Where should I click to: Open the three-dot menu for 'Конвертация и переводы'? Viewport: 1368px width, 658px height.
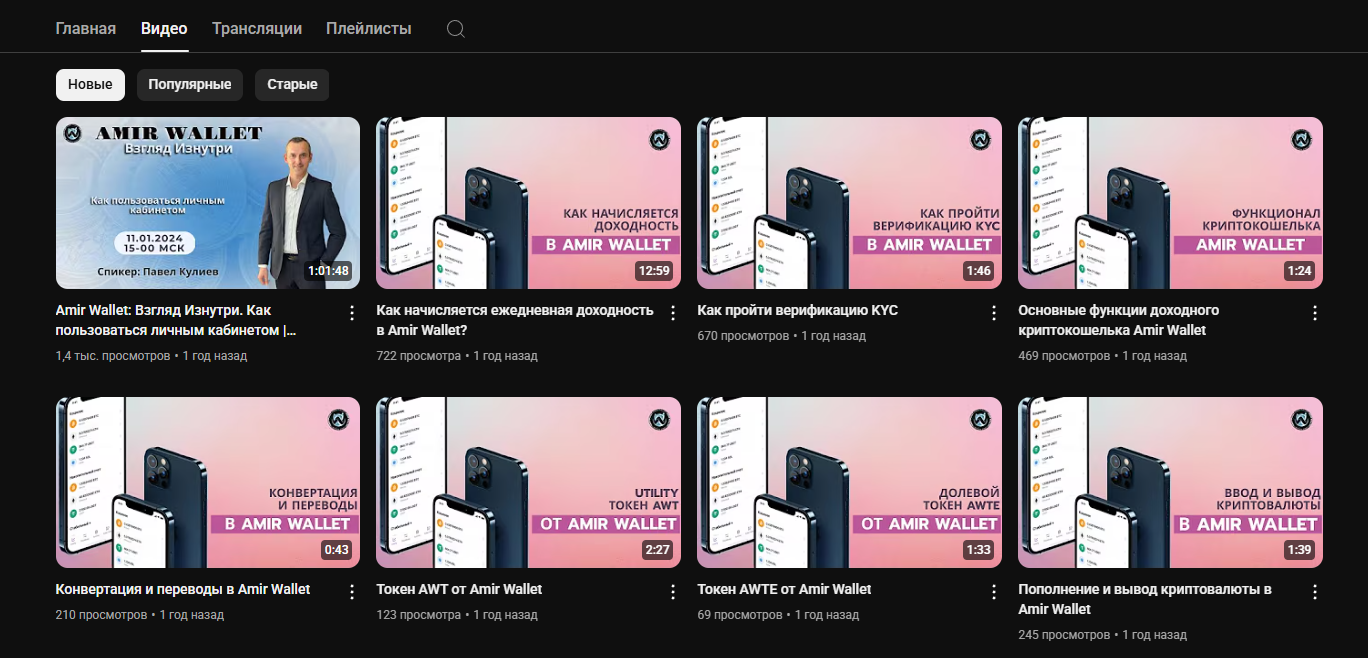click(351, 592)
